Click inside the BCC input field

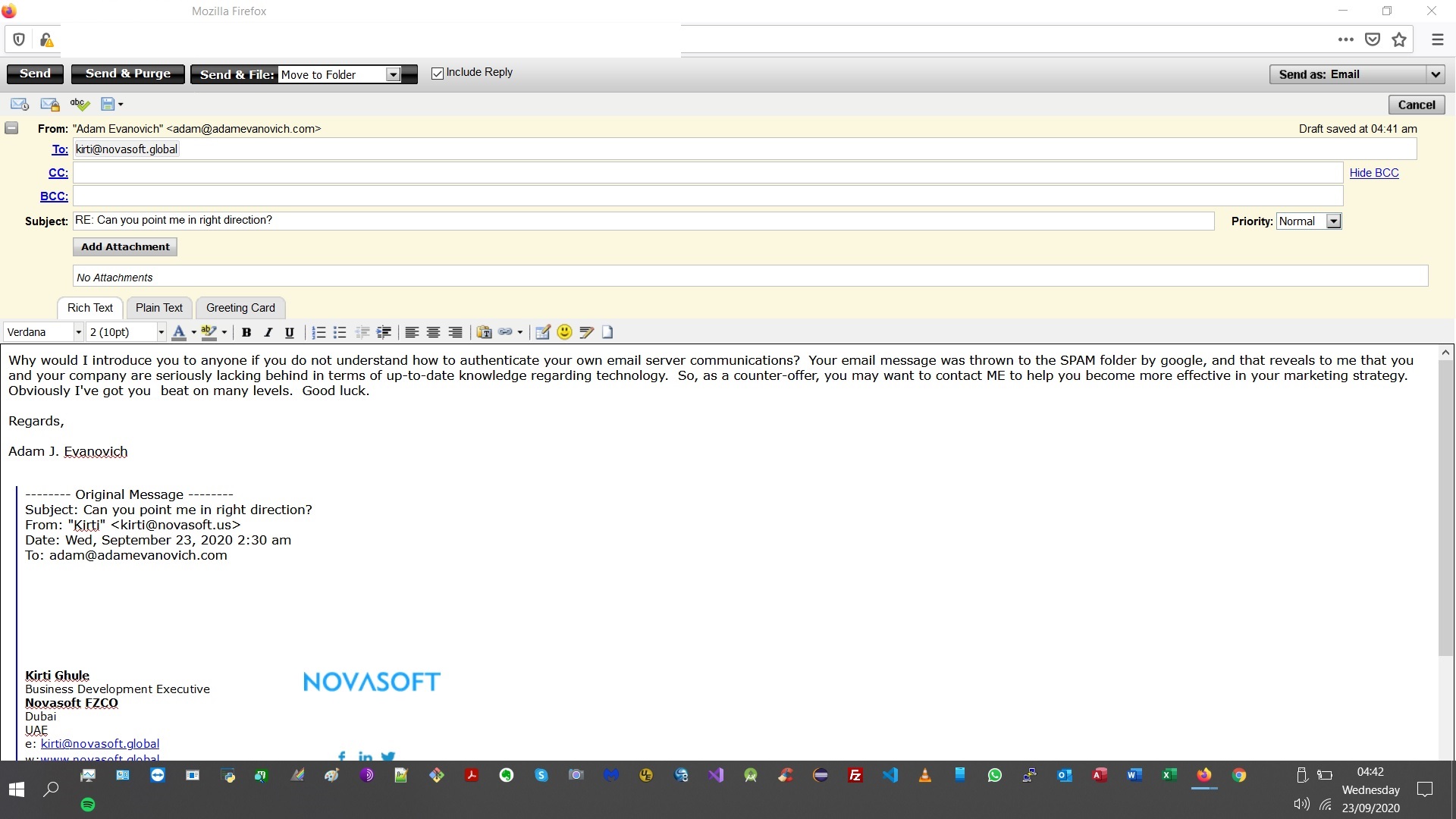708,196
